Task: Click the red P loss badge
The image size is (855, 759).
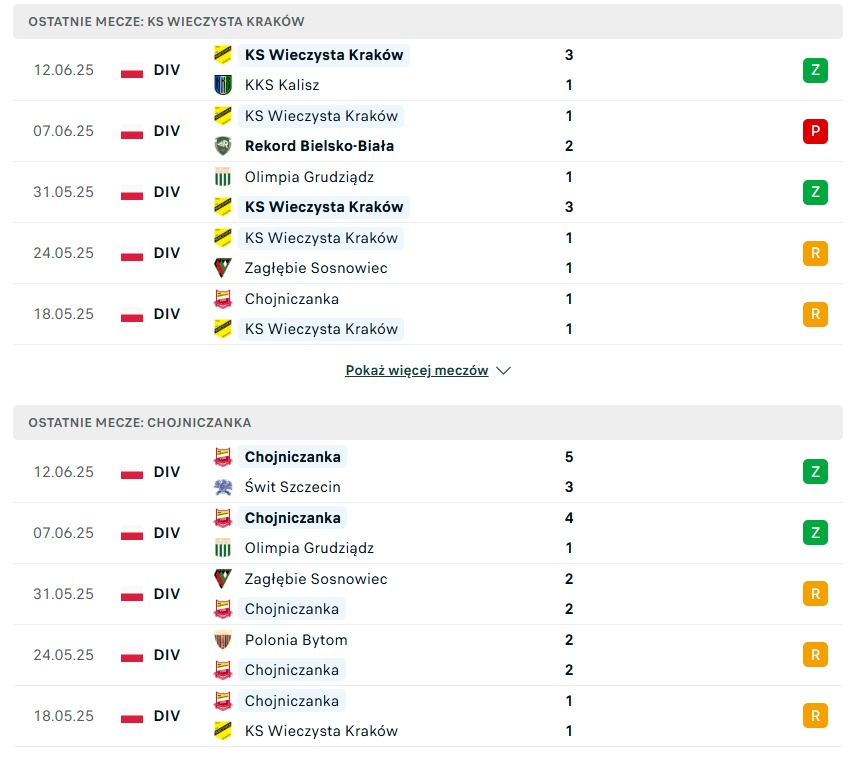Action: pos(815,131)
